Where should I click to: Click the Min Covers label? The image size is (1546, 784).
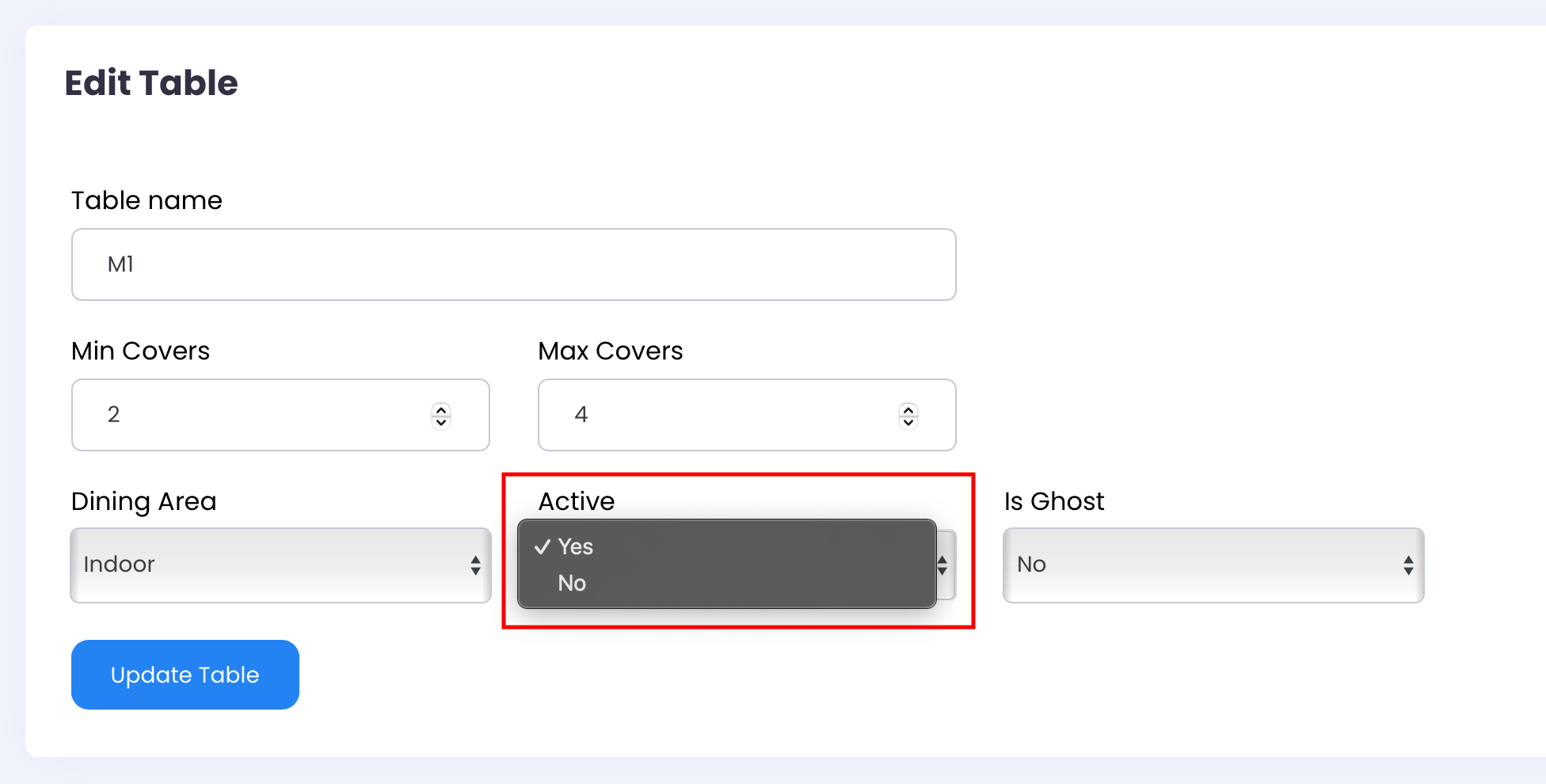pyautogui.click(x=140, y=351)
